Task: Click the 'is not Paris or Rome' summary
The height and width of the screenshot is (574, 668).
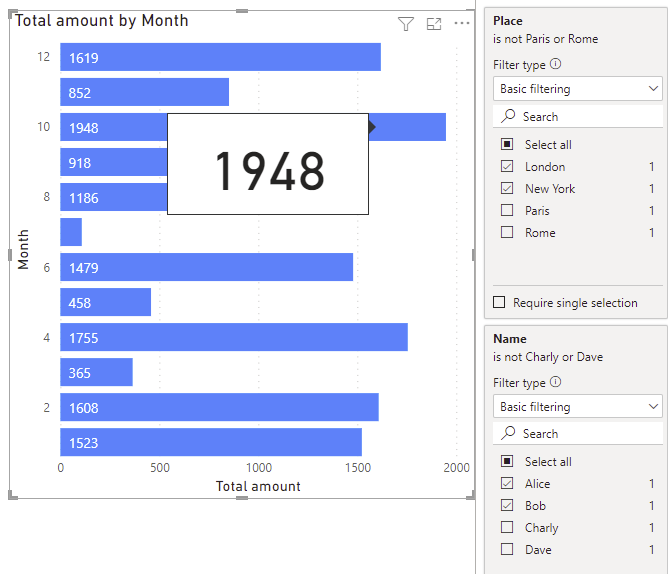Action: [546, 39]
